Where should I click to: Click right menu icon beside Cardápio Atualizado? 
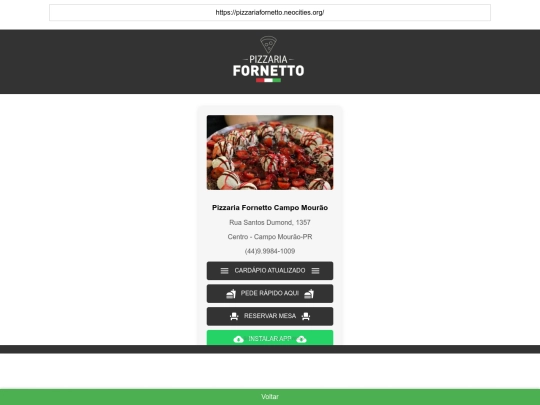[x=315, y=271]
